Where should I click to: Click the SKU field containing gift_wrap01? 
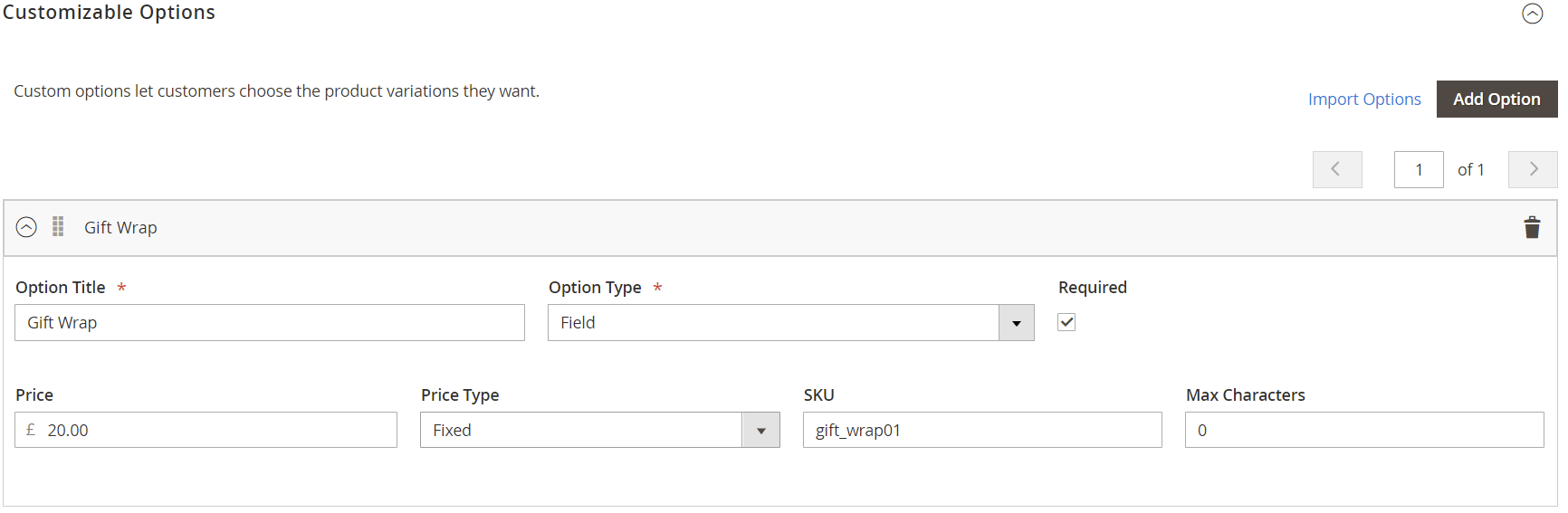click(981, 431)
